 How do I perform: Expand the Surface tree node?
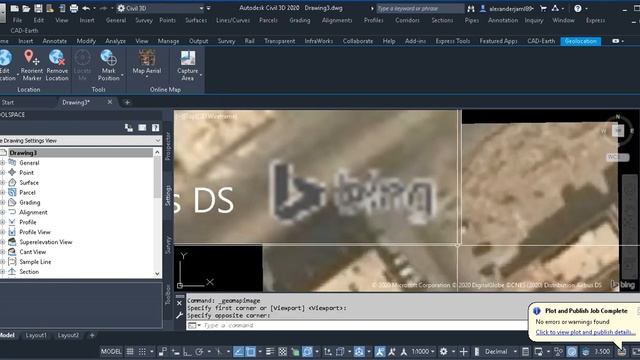point(2,182)
